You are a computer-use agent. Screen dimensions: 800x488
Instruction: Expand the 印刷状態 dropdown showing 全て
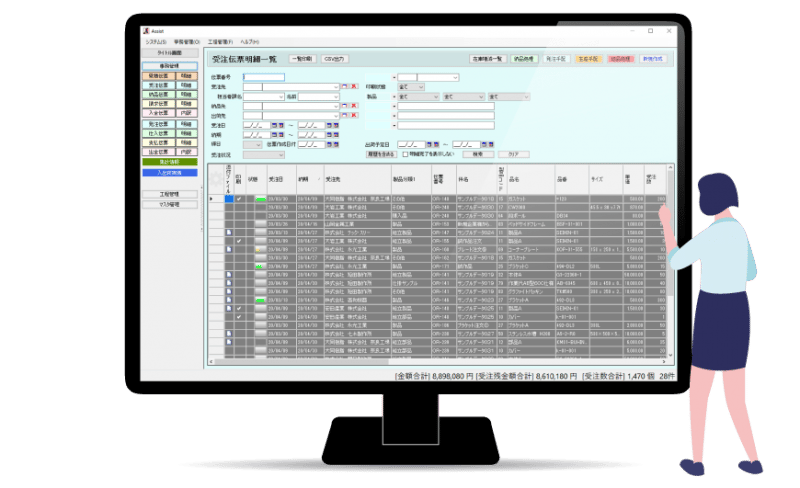(421, 87)
